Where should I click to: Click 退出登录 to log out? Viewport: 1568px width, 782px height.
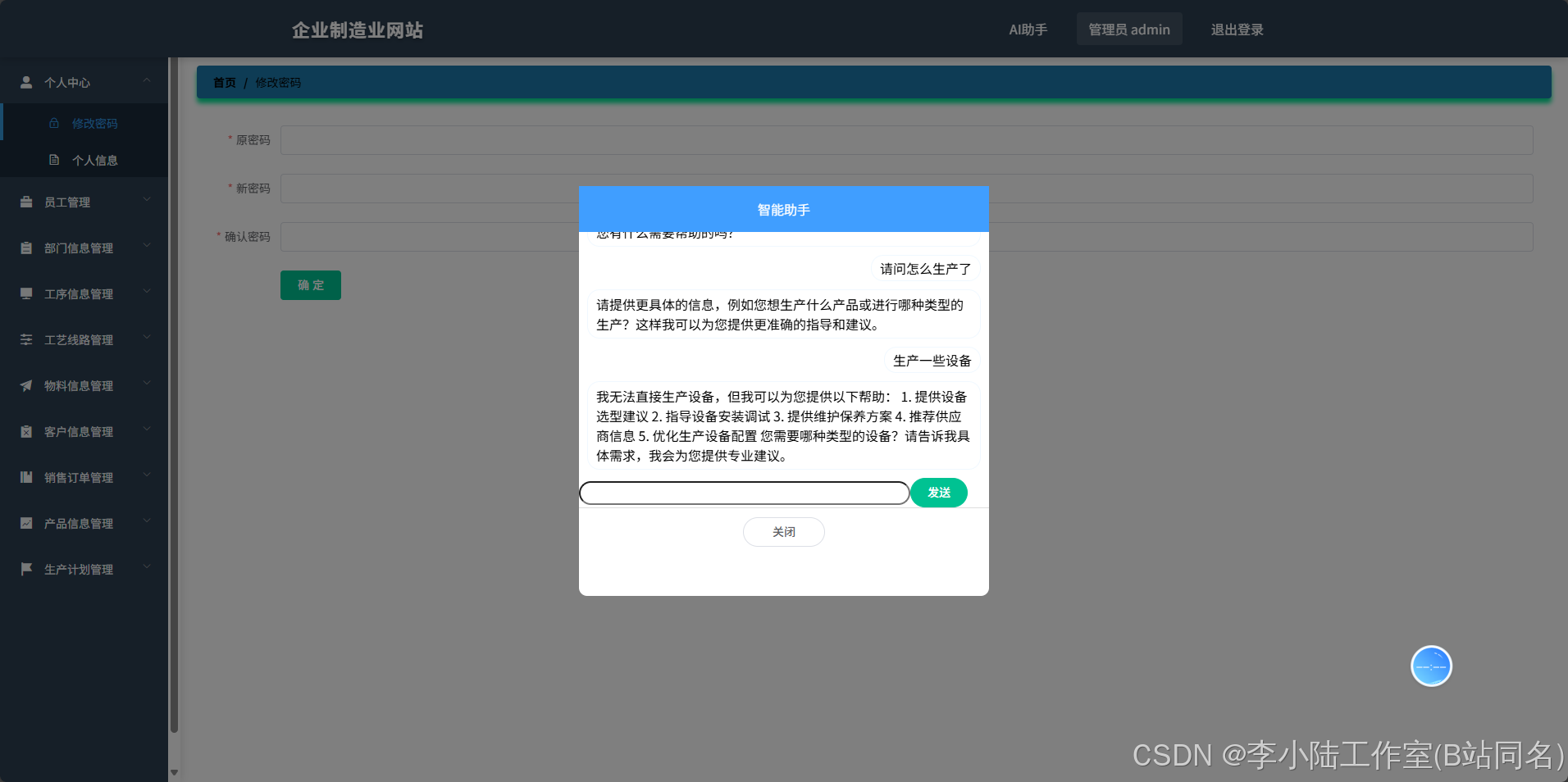(1236, 30)
